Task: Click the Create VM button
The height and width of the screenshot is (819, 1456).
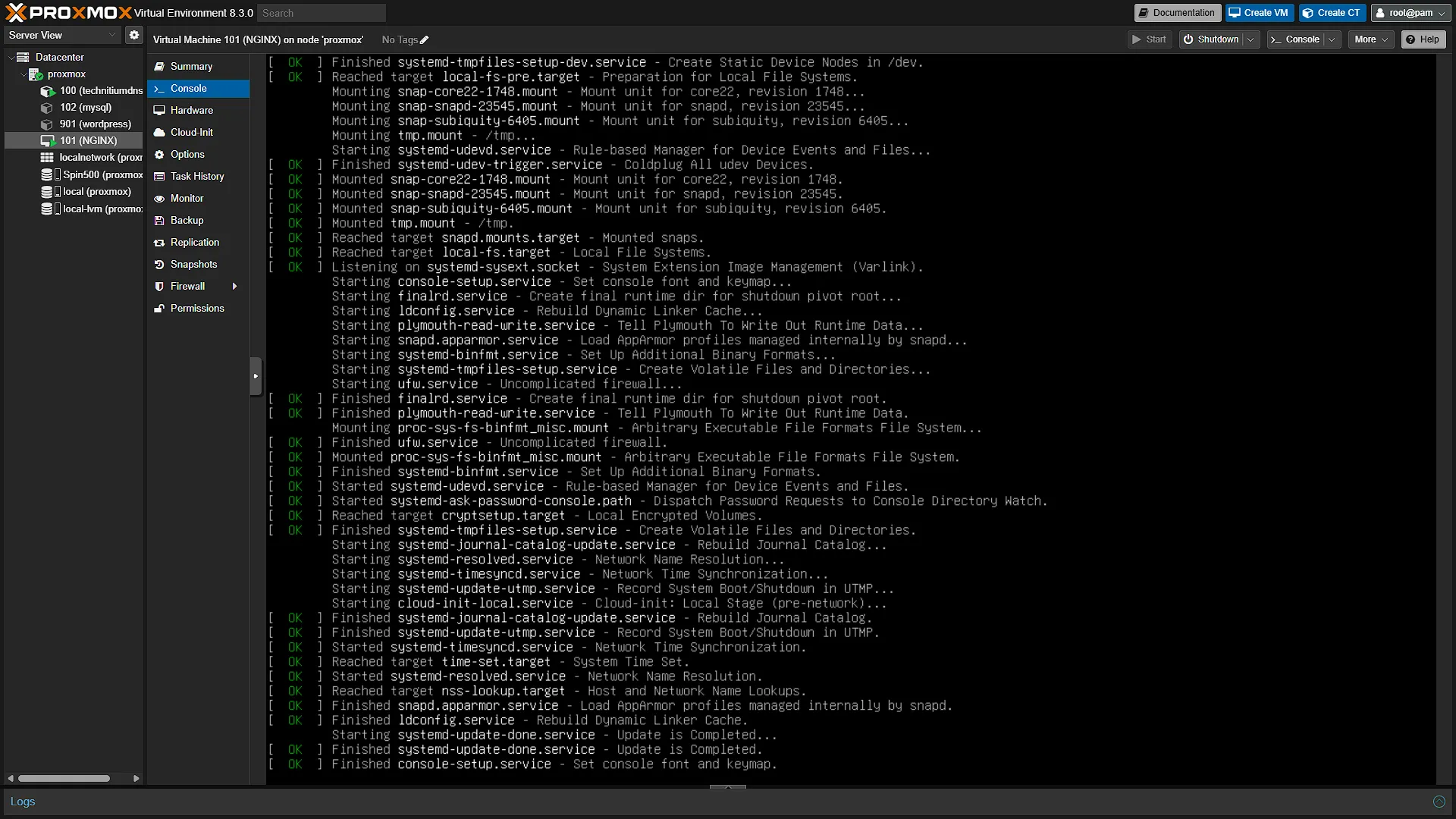Action: point(1259,13)
